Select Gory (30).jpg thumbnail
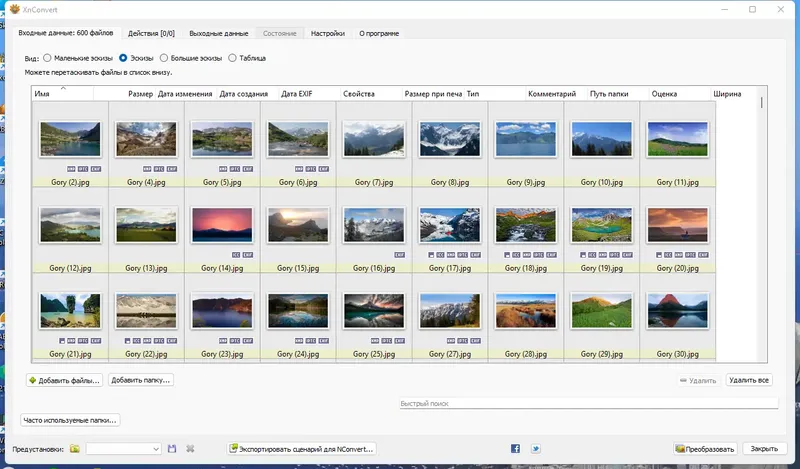Screen dimensions: 800x469 coord(678,310)
